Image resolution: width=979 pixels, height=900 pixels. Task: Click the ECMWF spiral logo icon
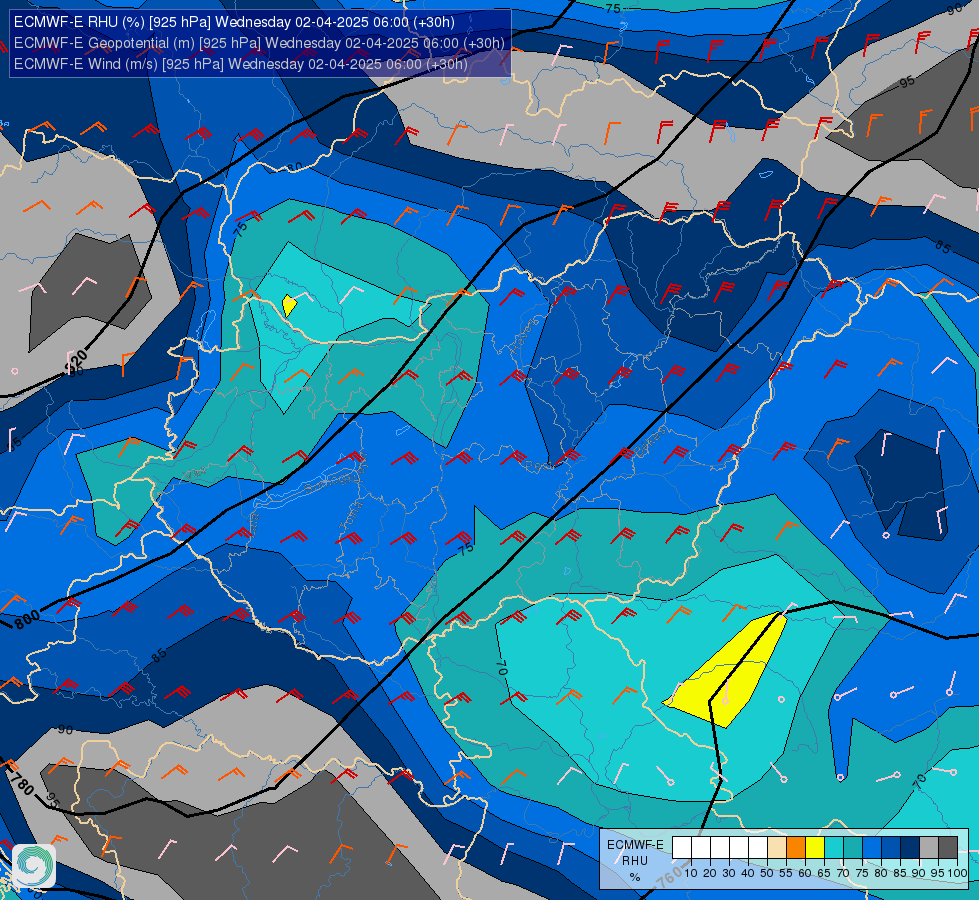point(34,866)
